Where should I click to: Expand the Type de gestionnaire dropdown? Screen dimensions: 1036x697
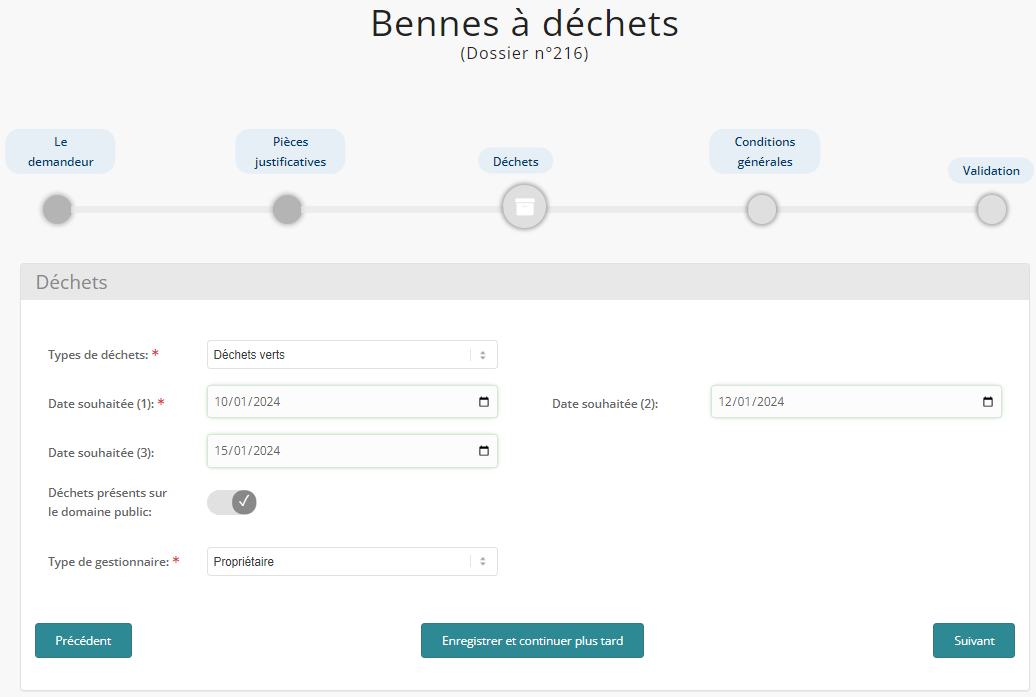coord(352,562)
